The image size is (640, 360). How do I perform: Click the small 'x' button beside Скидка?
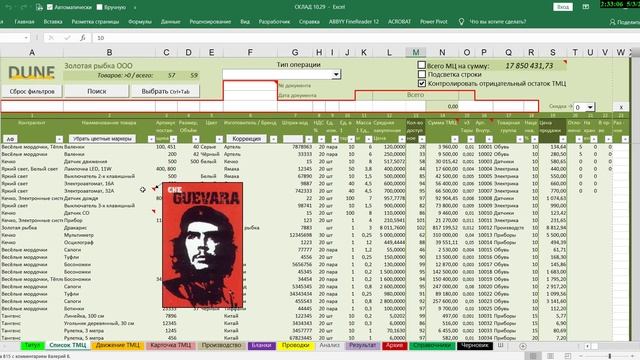(621, 107)
